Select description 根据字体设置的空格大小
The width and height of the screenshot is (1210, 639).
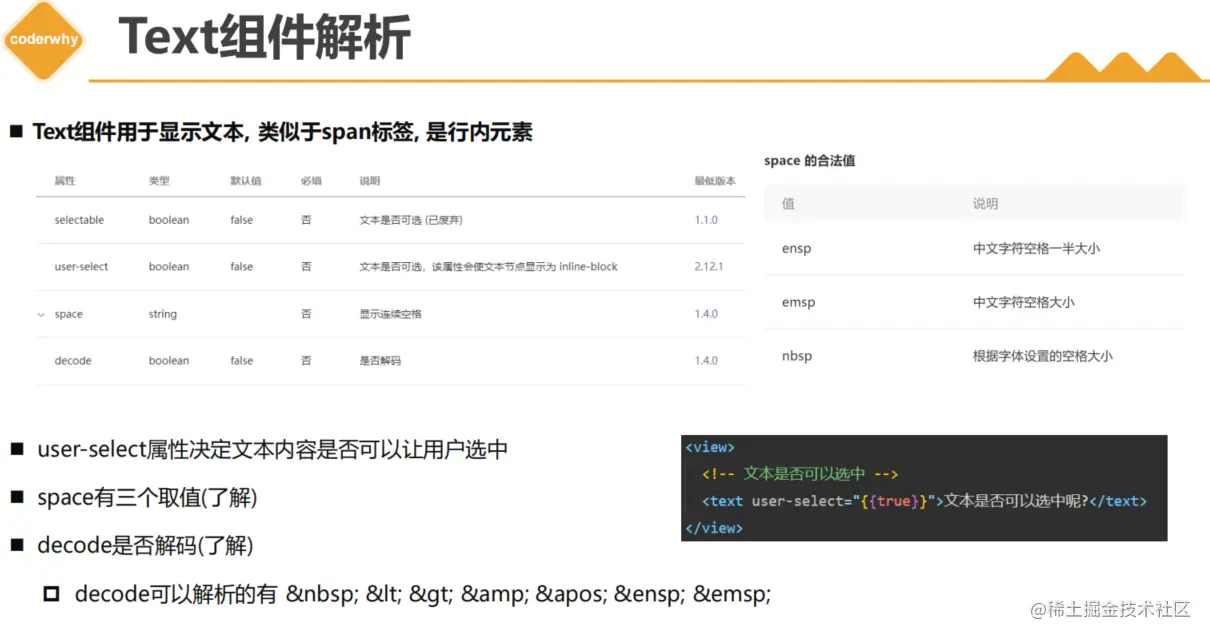click(x=1042, y=356)
